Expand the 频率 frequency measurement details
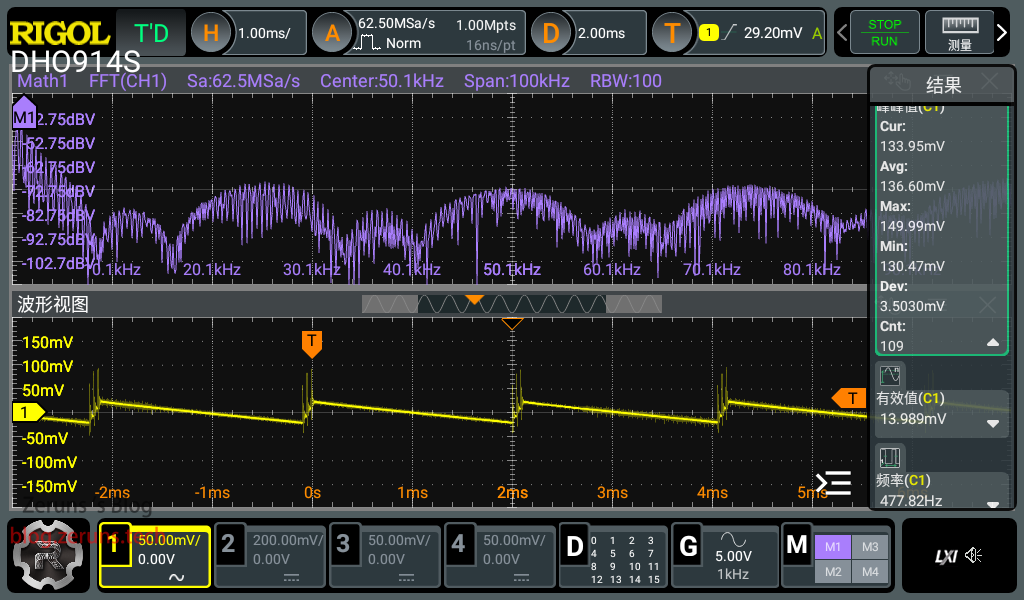Screen dimensions: 1024x600 (993, 504)
